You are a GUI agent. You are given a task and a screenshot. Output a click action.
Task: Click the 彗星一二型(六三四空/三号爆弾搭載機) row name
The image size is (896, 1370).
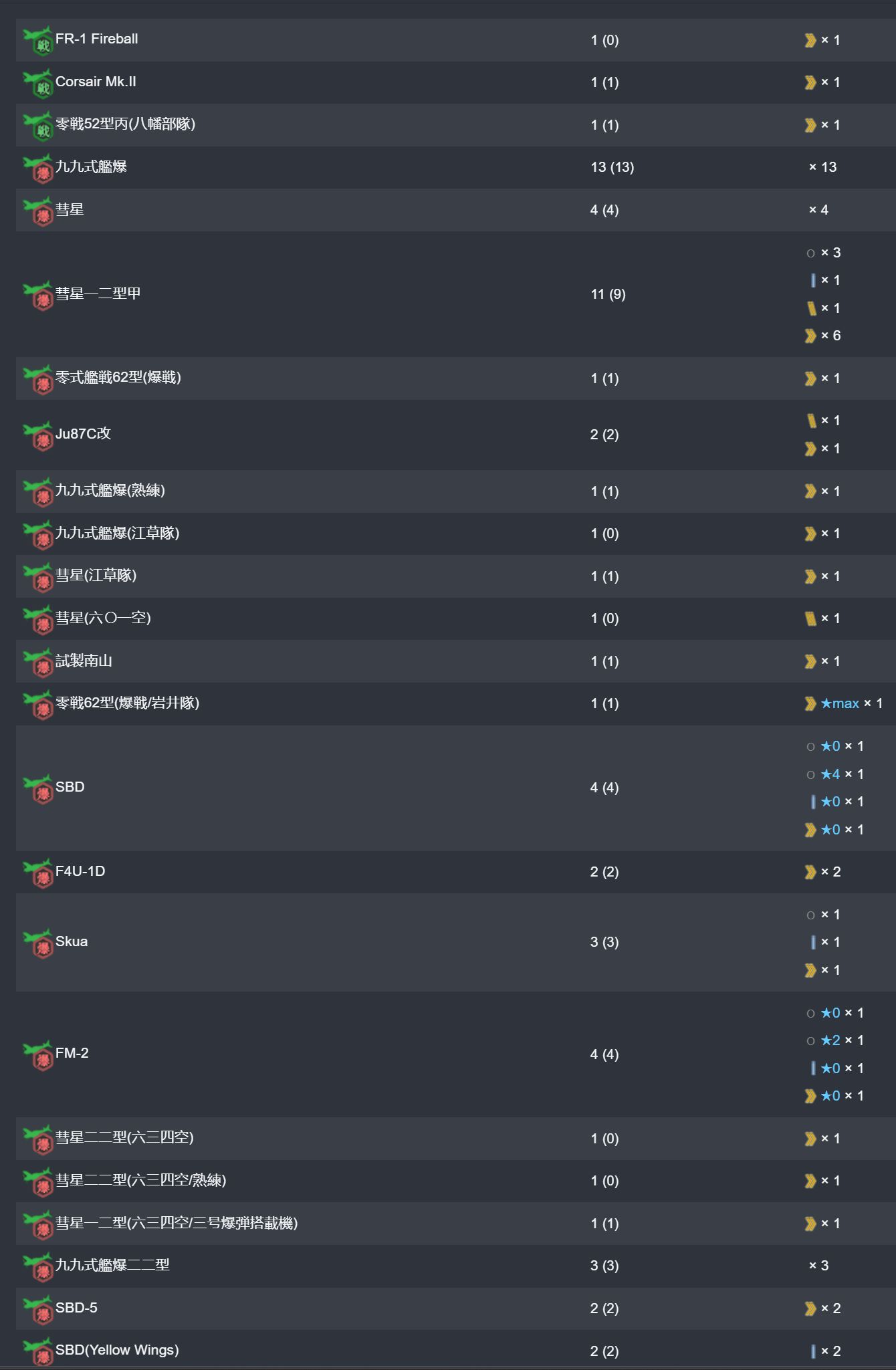click(177, 1223)
